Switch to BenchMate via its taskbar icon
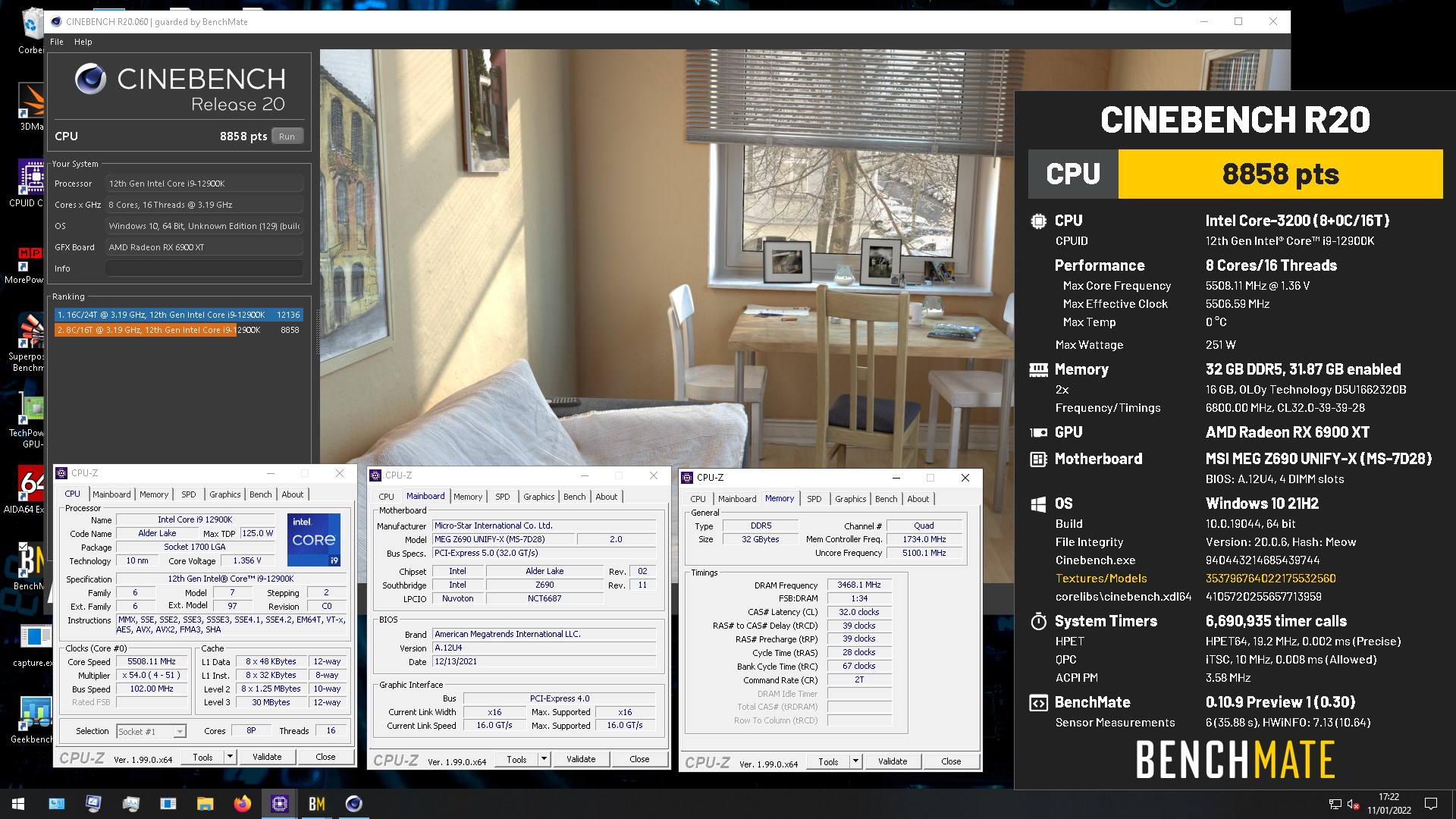 click(316, 804)
